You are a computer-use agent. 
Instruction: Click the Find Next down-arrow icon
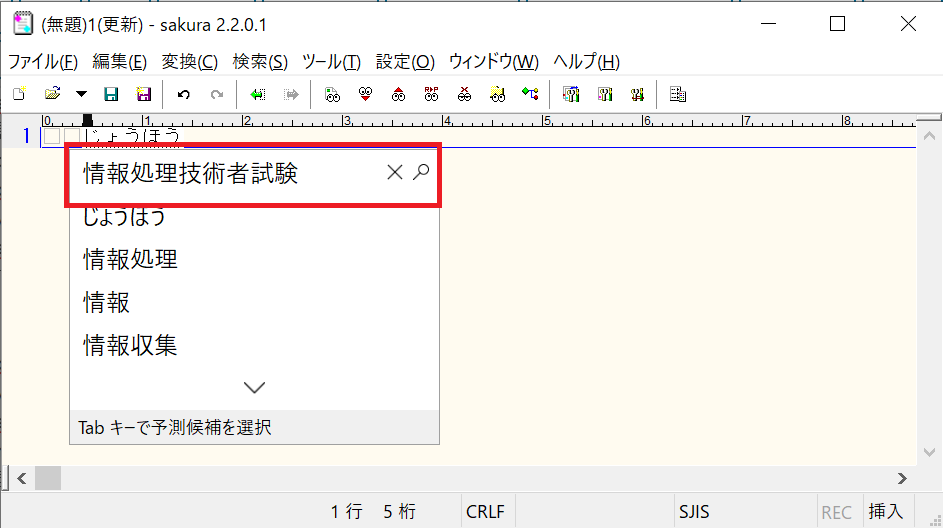(x=365, y=94)
